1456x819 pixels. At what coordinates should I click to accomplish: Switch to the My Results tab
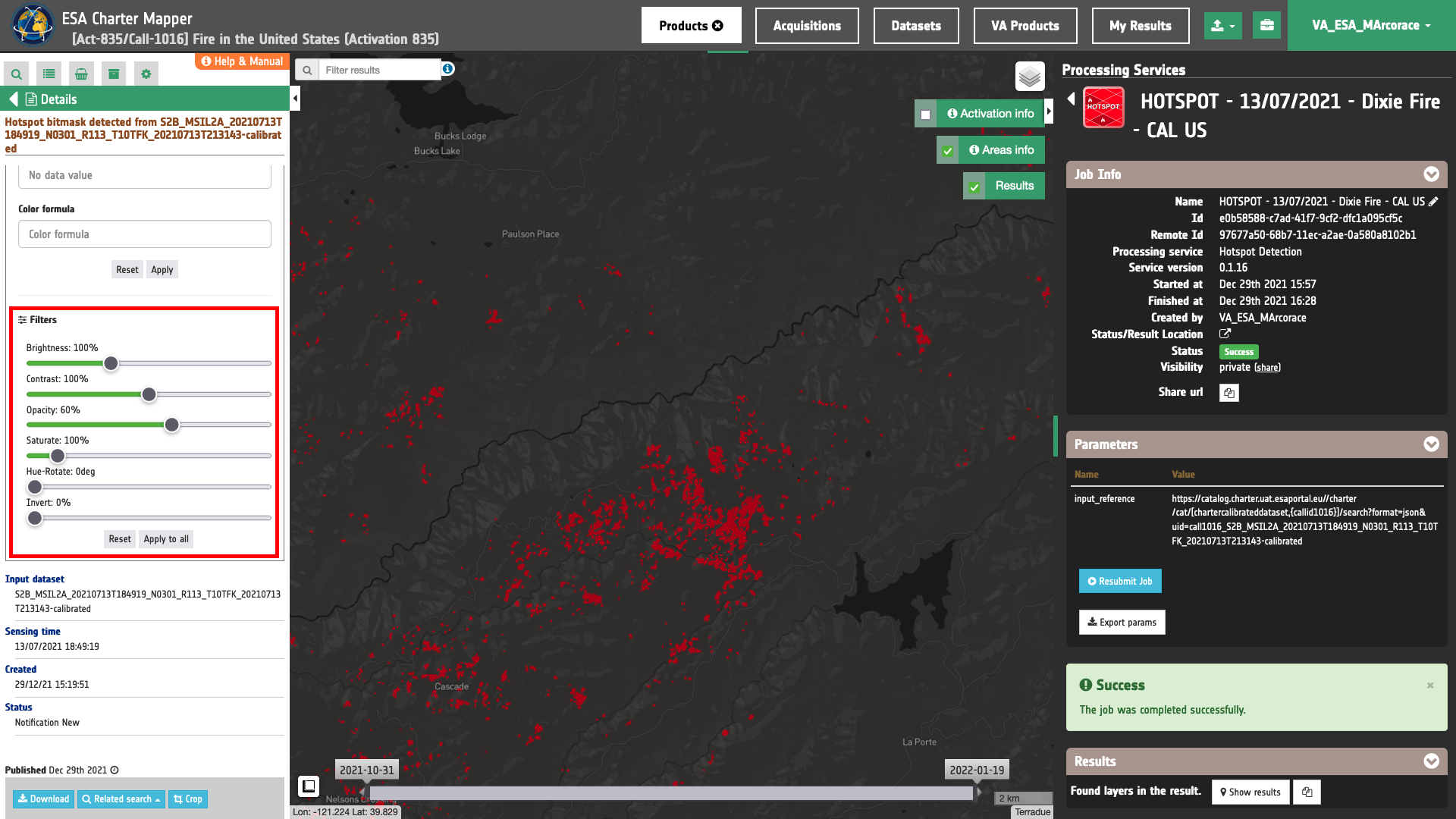1141,26
